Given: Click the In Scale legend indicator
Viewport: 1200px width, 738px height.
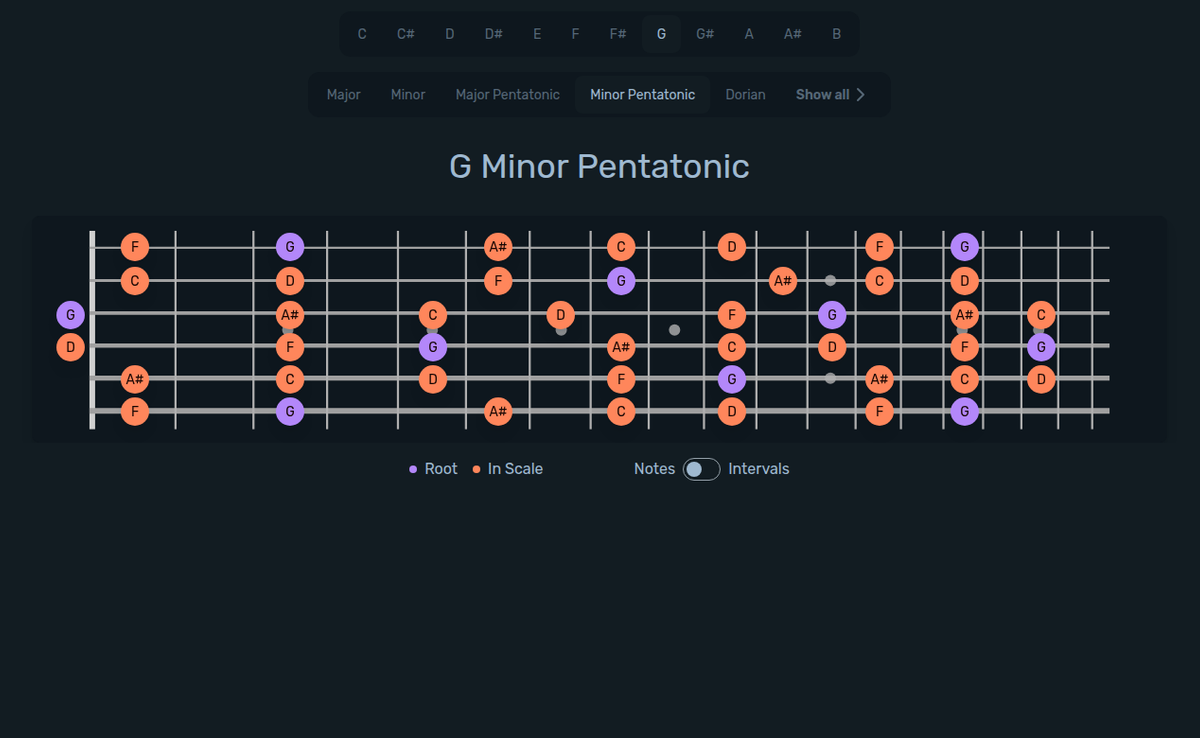Looking at the screenshot, I should click(475, 468).
